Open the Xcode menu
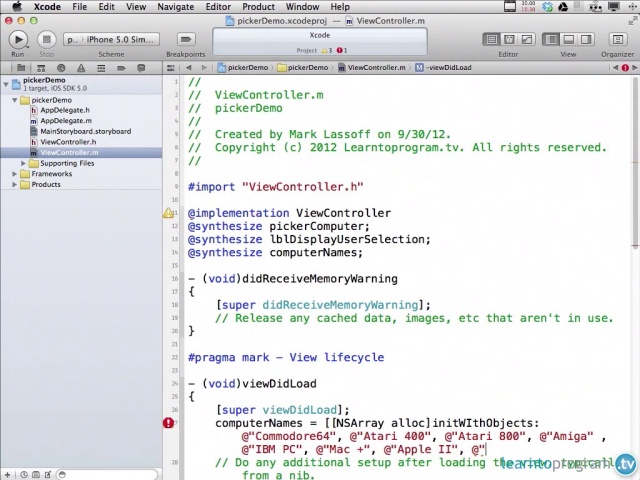The height and width of the screenshot is (480, 640). 47,7
